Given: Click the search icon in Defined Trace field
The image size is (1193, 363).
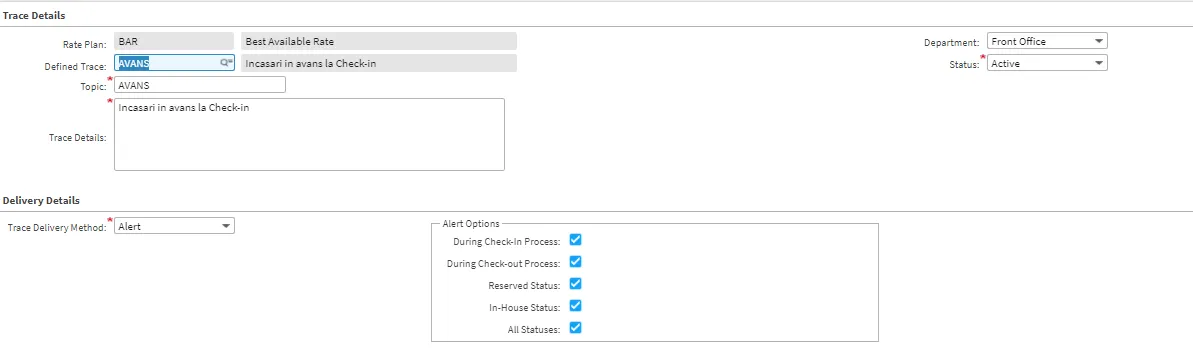Looking at the screenshot, I should click(x=226, y=63).
